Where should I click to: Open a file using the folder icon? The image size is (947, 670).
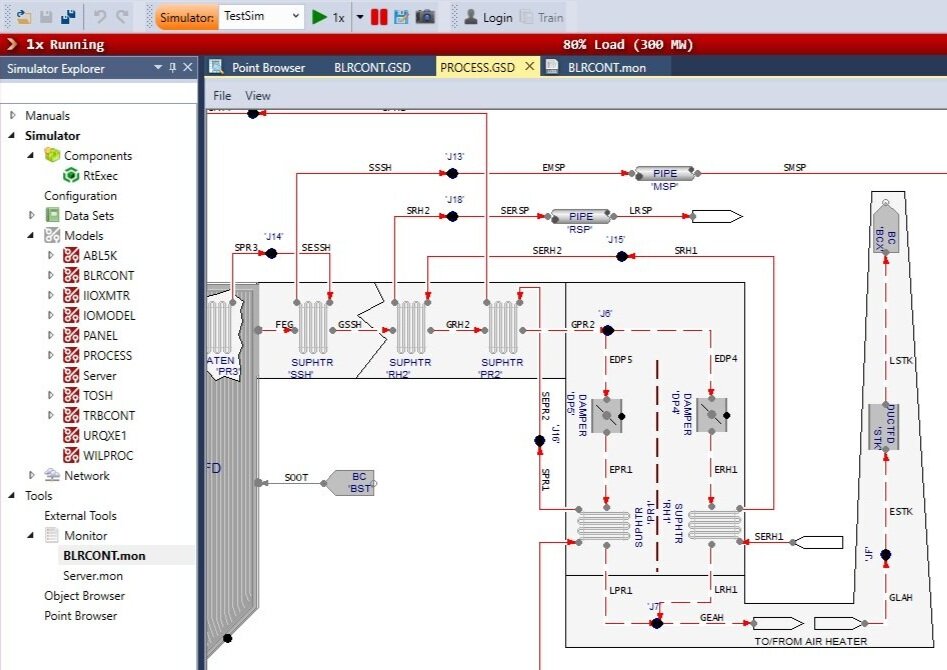[22, 16]
